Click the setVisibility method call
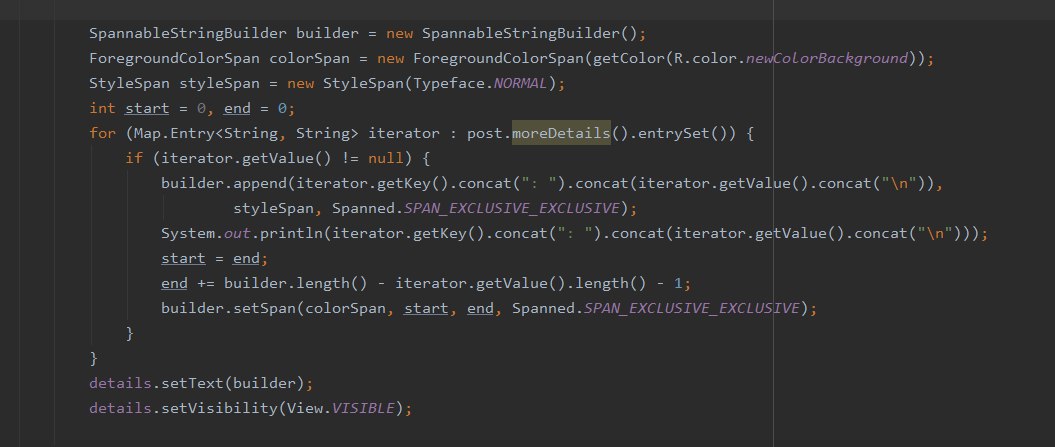 coord(219,408)
